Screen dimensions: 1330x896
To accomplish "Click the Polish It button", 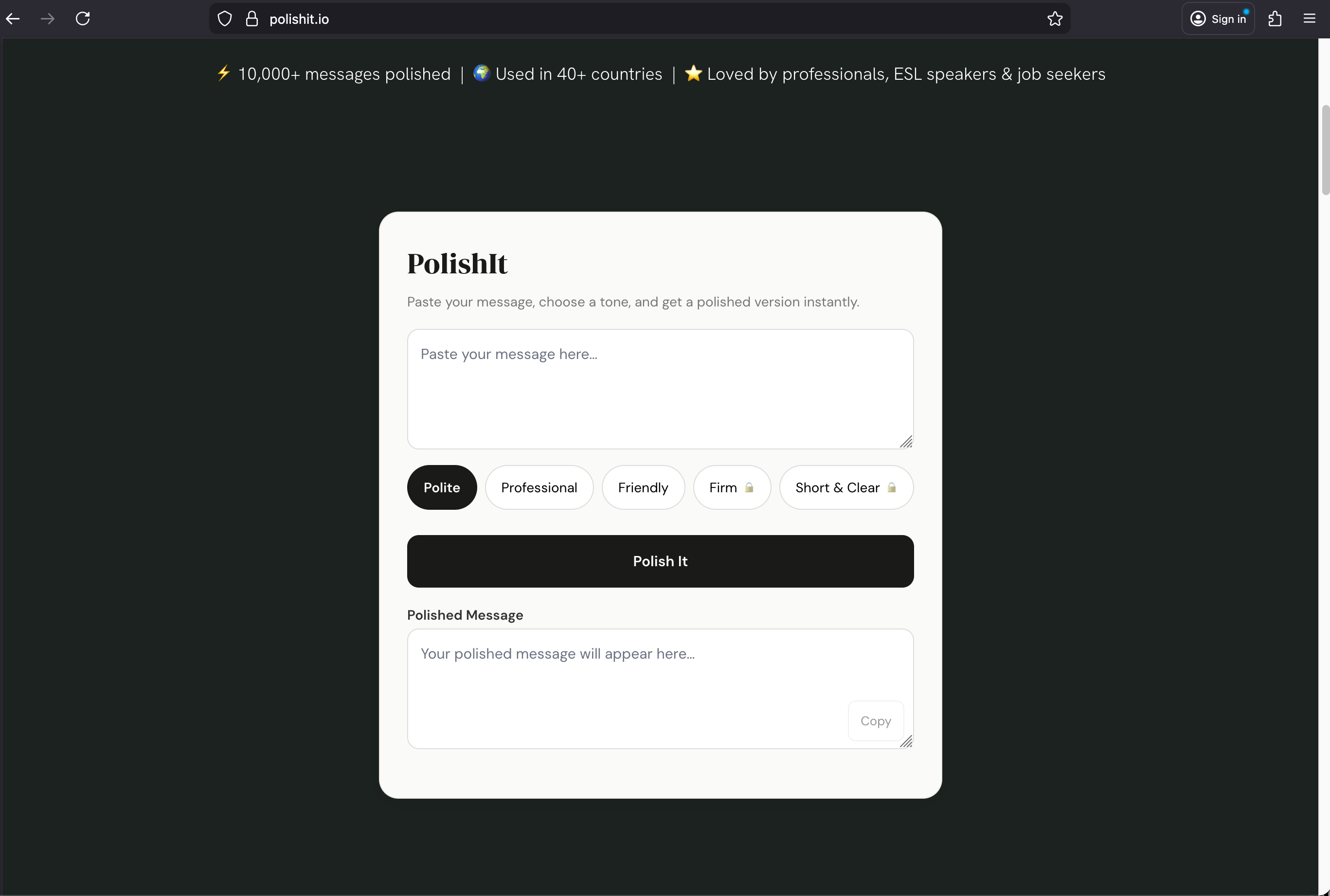I will (x=660, y=560).
